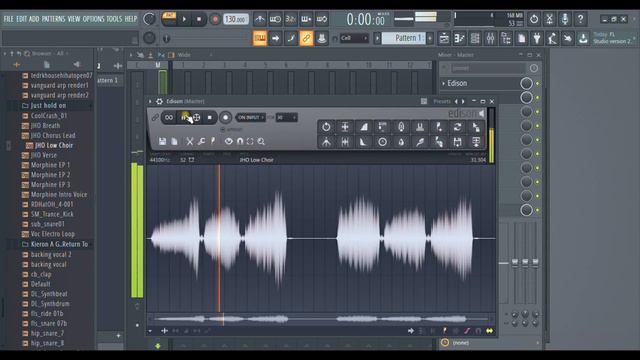Screen dimensions: 640x360
Task: Click the Edison fade-out ramp icon
Action: click(x=364, y=142)
